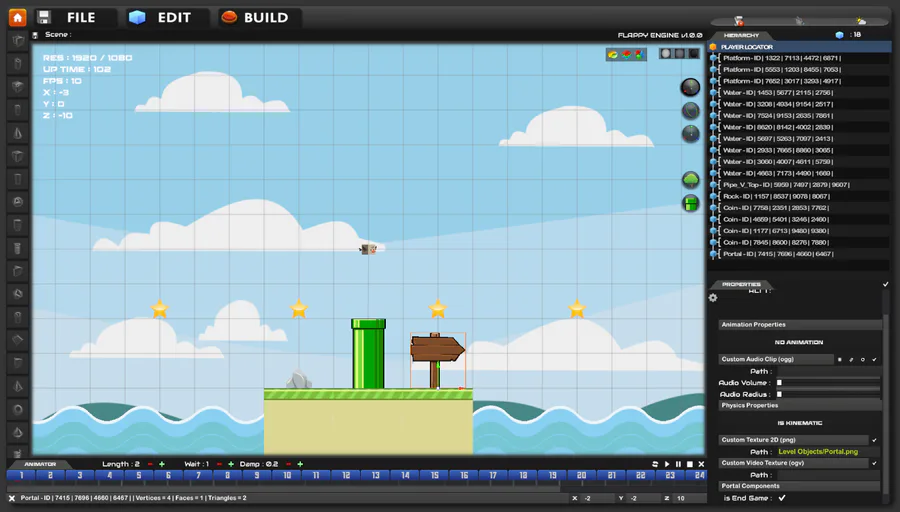The height and width of the screenshot is (512, 900).
Task: Pause the animation in the Animator
Action: tap(678, 464)
